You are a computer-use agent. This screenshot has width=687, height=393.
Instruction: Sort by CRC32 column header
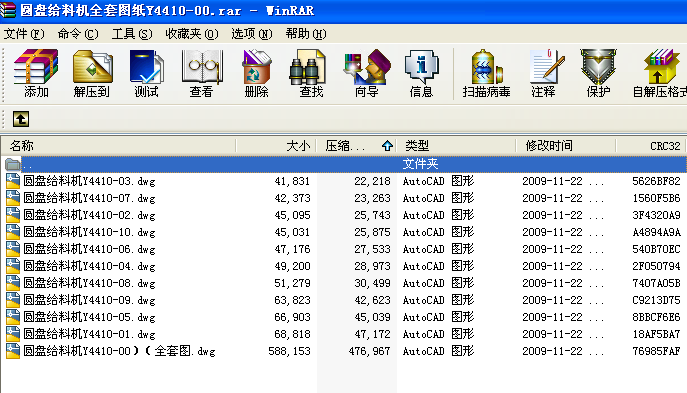click(651, 145)
